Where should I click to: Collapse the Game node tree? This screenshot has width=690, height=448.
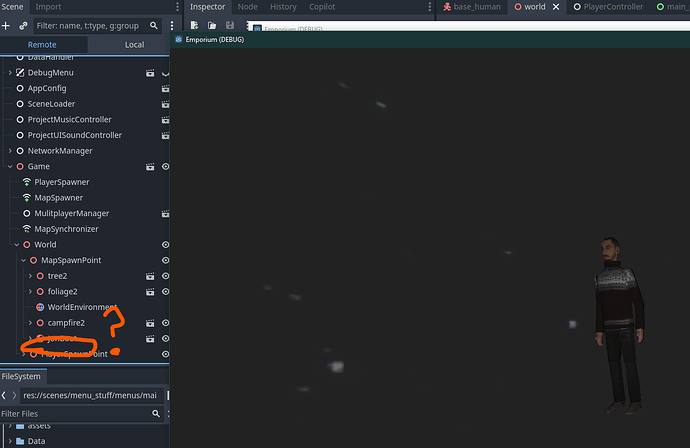[9, 167]
